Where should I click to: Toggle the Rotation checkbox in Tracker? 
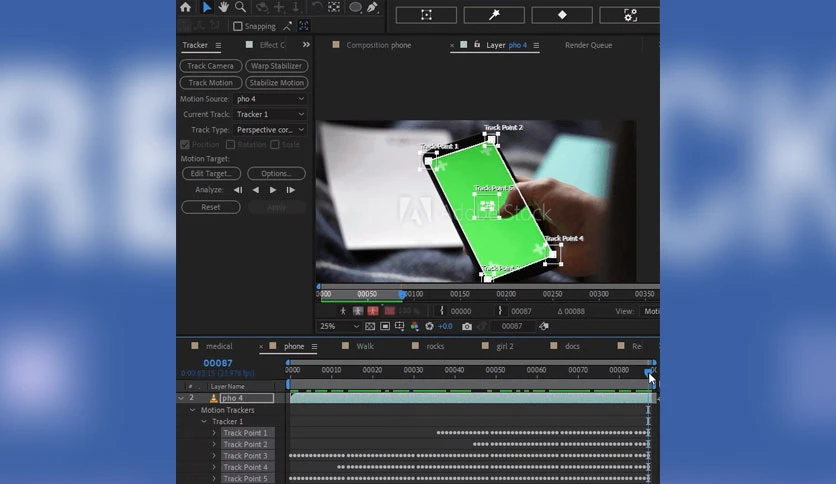230,144
